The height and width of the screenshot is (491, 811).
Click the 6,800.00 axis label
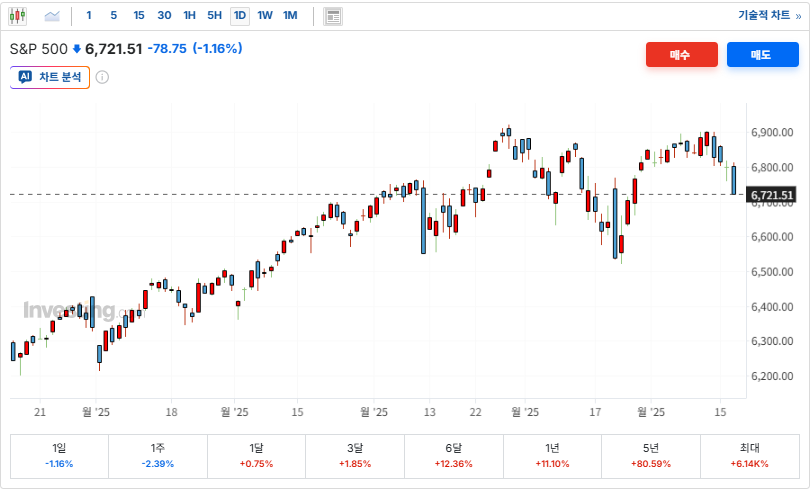772,168
